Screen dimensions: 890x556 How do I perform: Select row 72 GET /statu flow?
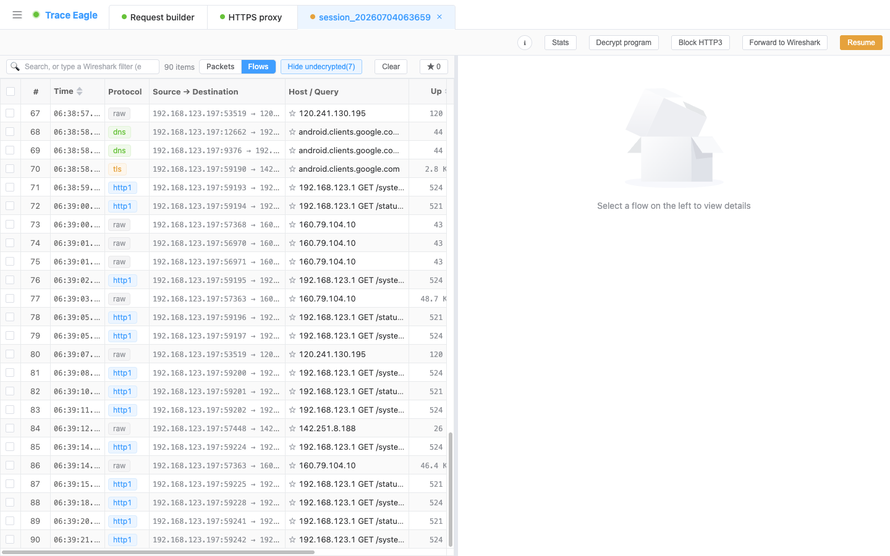[x=224, y=206]
